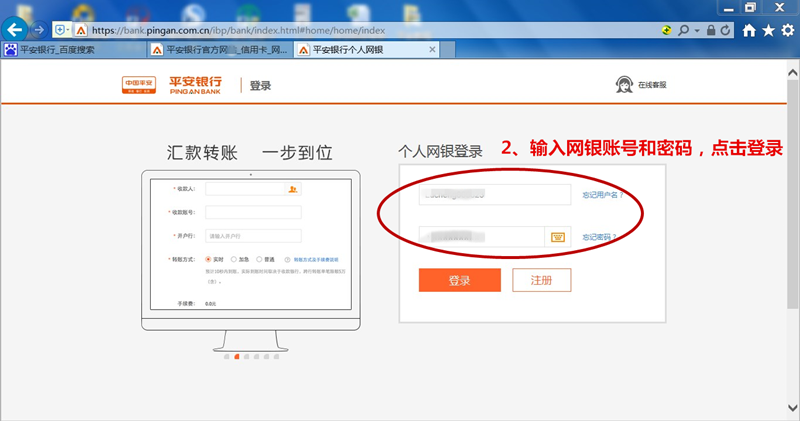Click the page scrollbar up arrow
800x421 pixels.
click(x=793, y=73)
